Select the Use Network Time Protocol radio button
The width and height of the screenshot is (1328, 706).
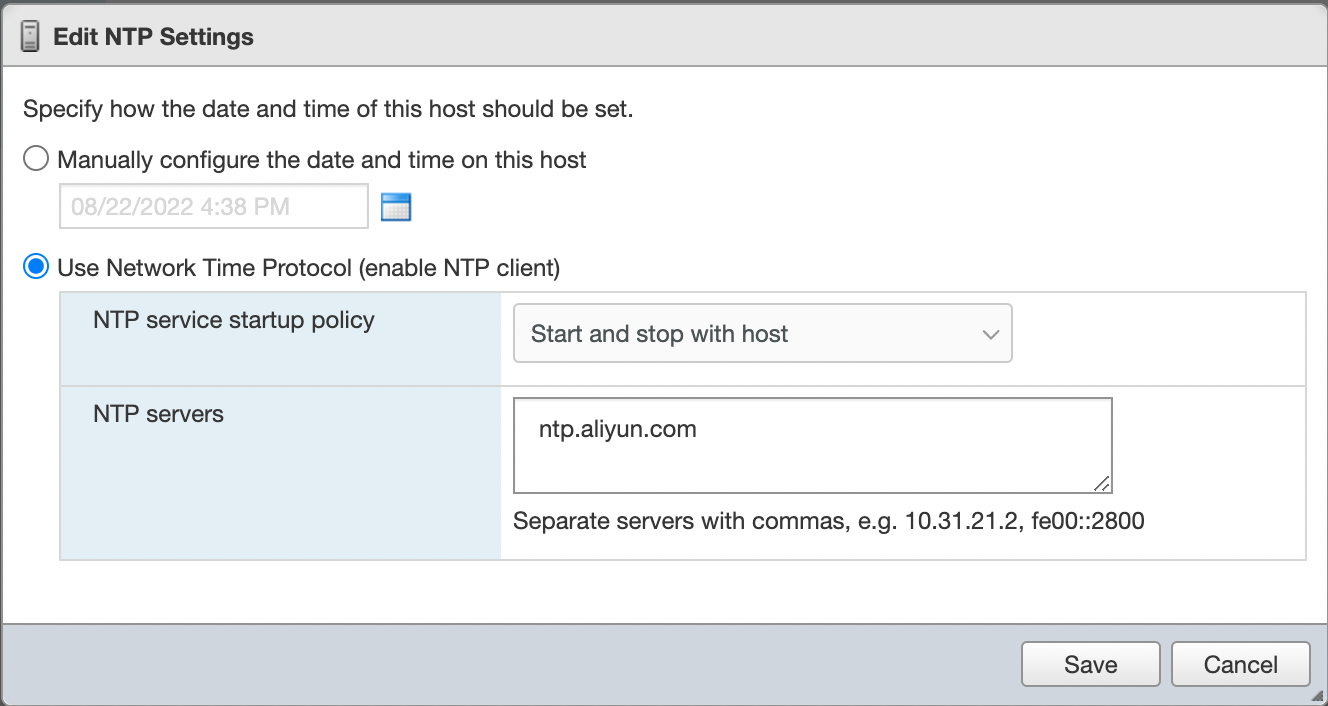pyautogui.click(x=36, y=267)
